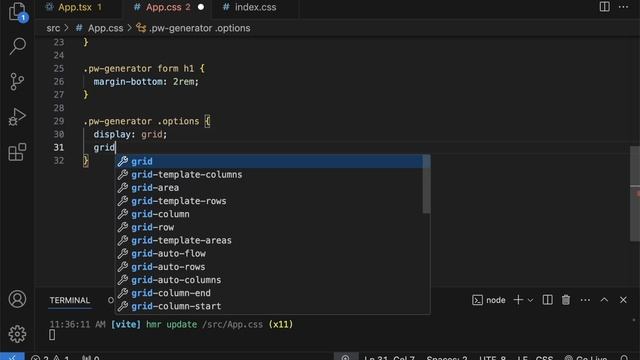This screenshot has height=360, width=640.
Task: Open editor More Actions ellipsis
Action: (623, 7)
